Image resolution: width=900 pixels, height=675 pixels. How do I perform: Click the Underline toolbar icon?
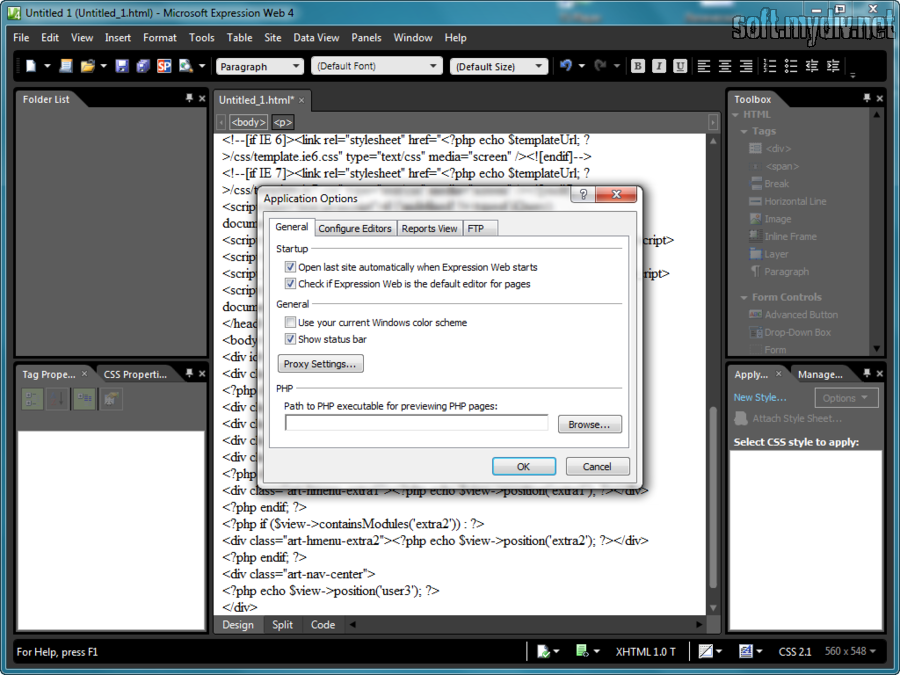680,66
